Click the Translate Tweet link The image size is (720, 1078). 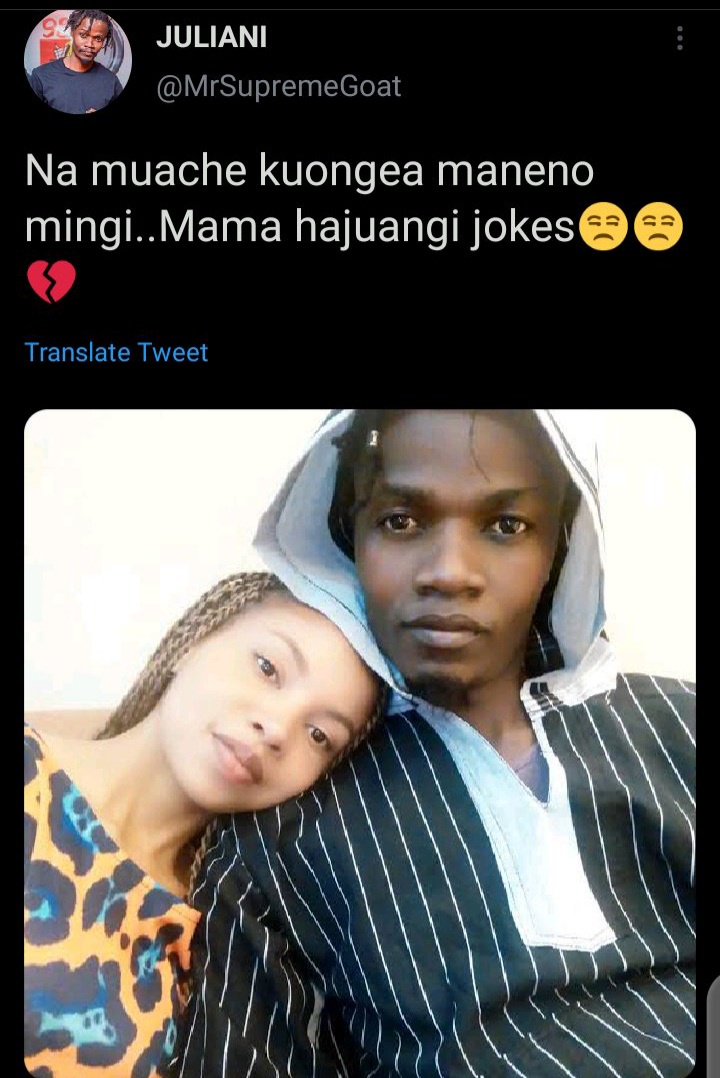pyautogui.click(x=116, y=352)
